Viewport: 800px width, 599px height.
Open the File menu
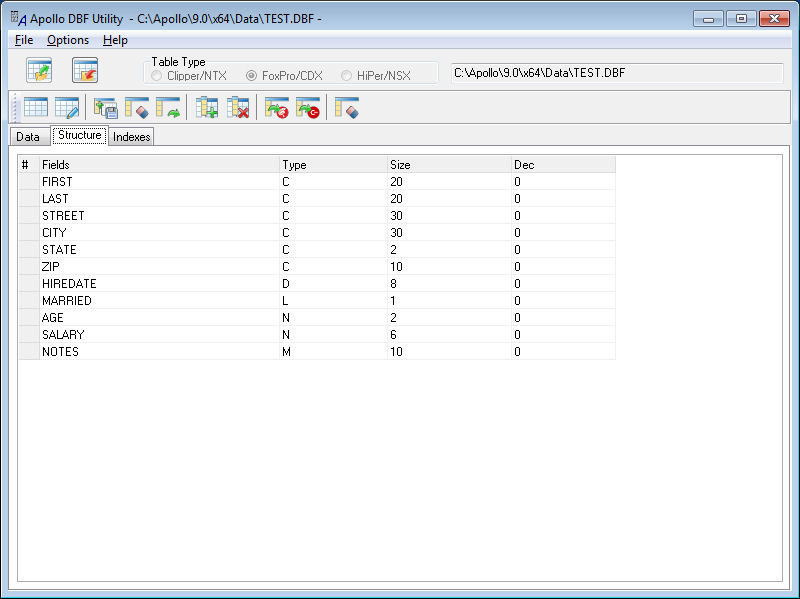coord(24,40)
